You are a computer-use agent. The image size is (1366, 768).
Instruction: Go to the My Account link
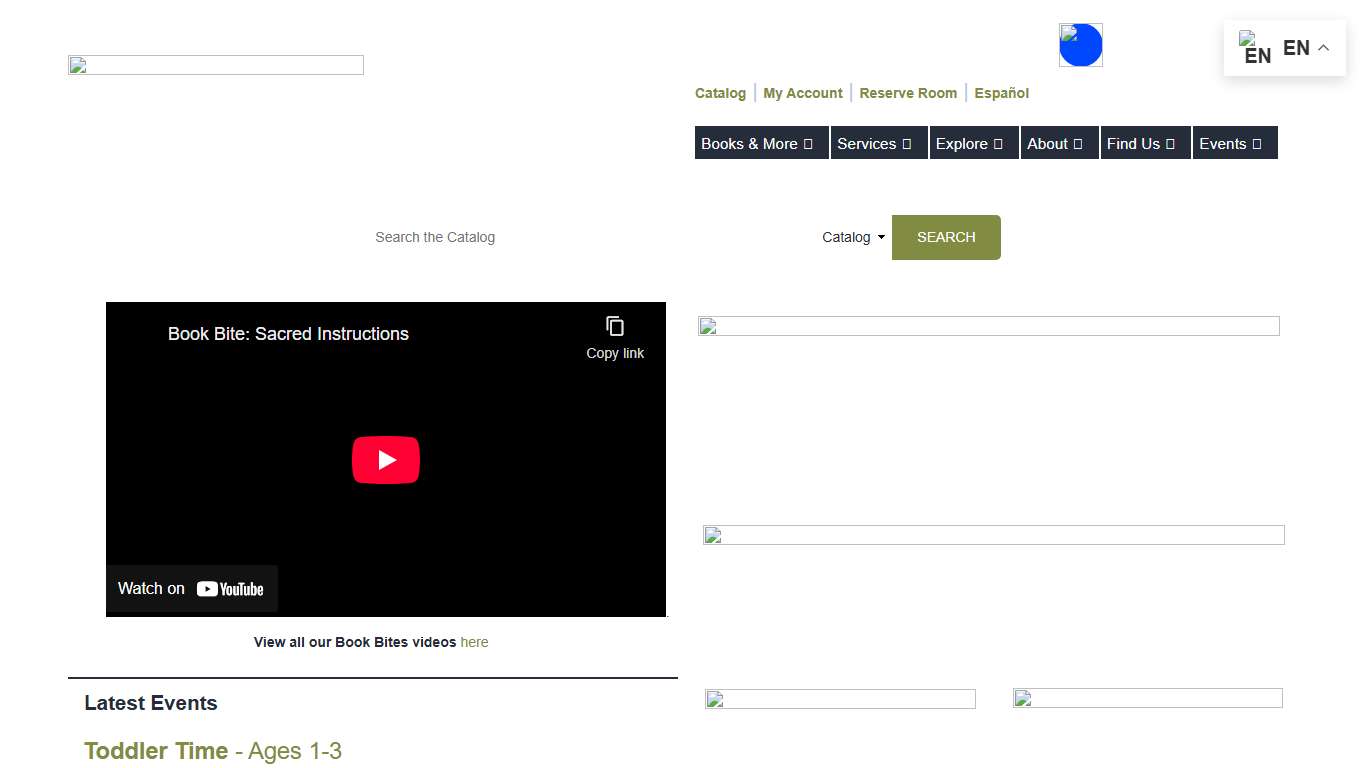[802, 93]
